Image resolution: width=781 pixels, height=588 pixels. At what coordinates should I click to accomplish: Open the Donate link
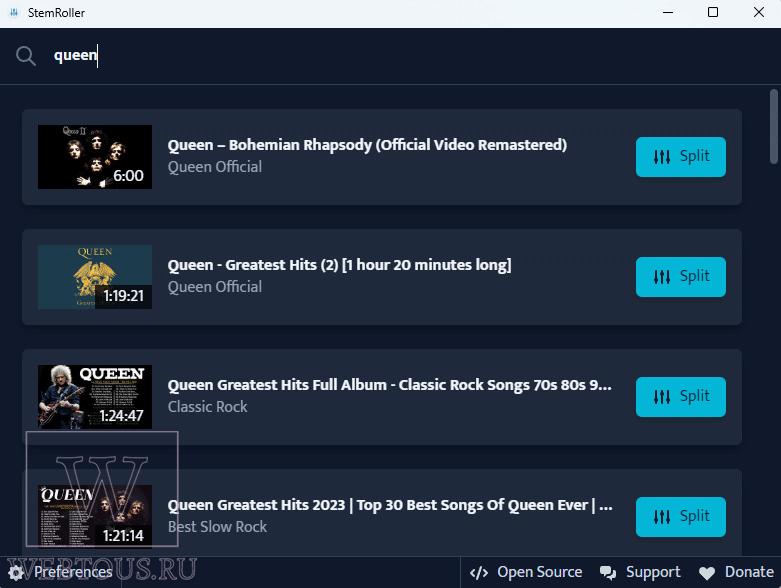pyautogui.click(x=749, y=572)
